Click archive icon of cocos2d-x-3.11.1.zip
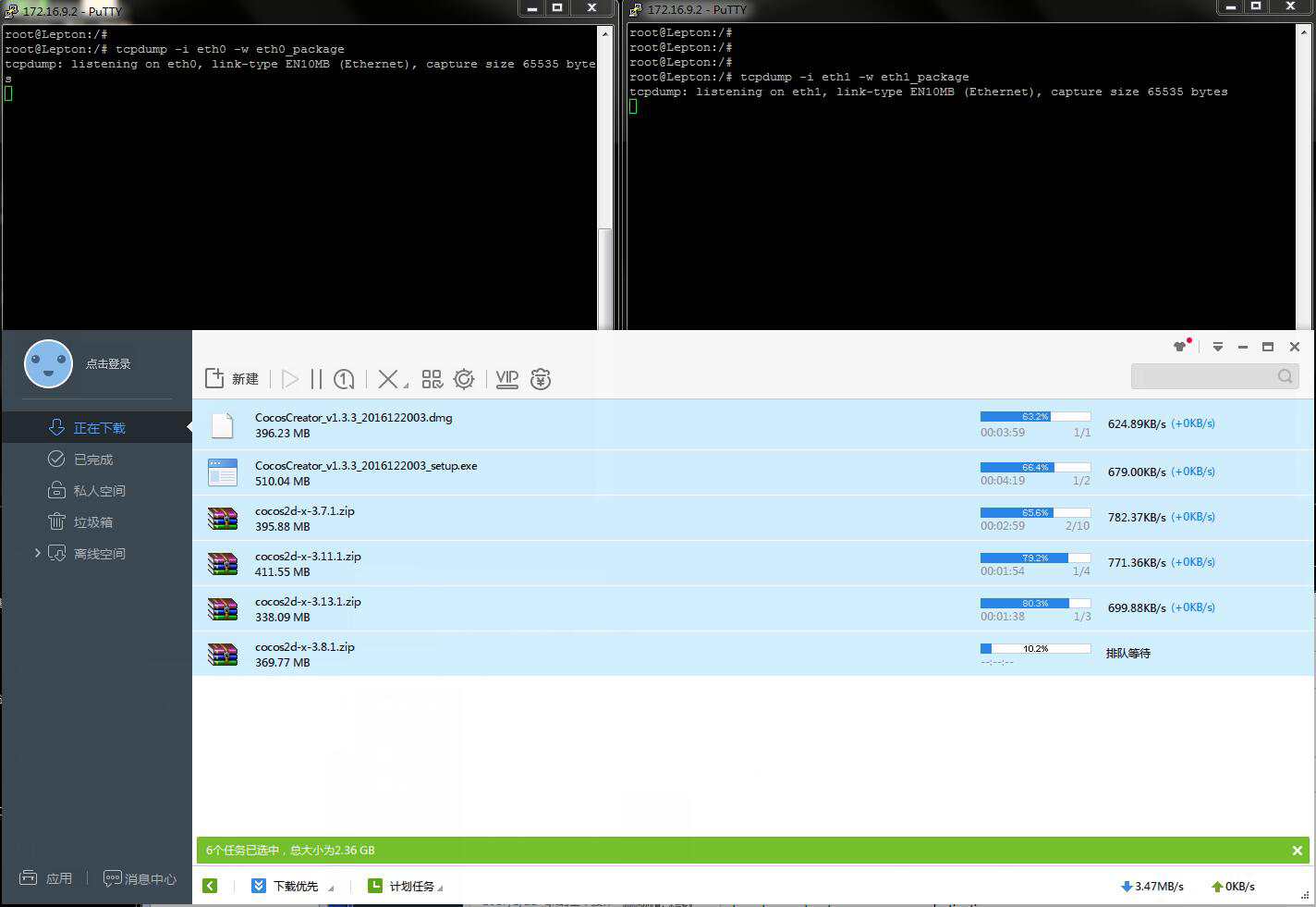Image resolution: width=1316 pixels, height=907 pixels. click(223, 563)
